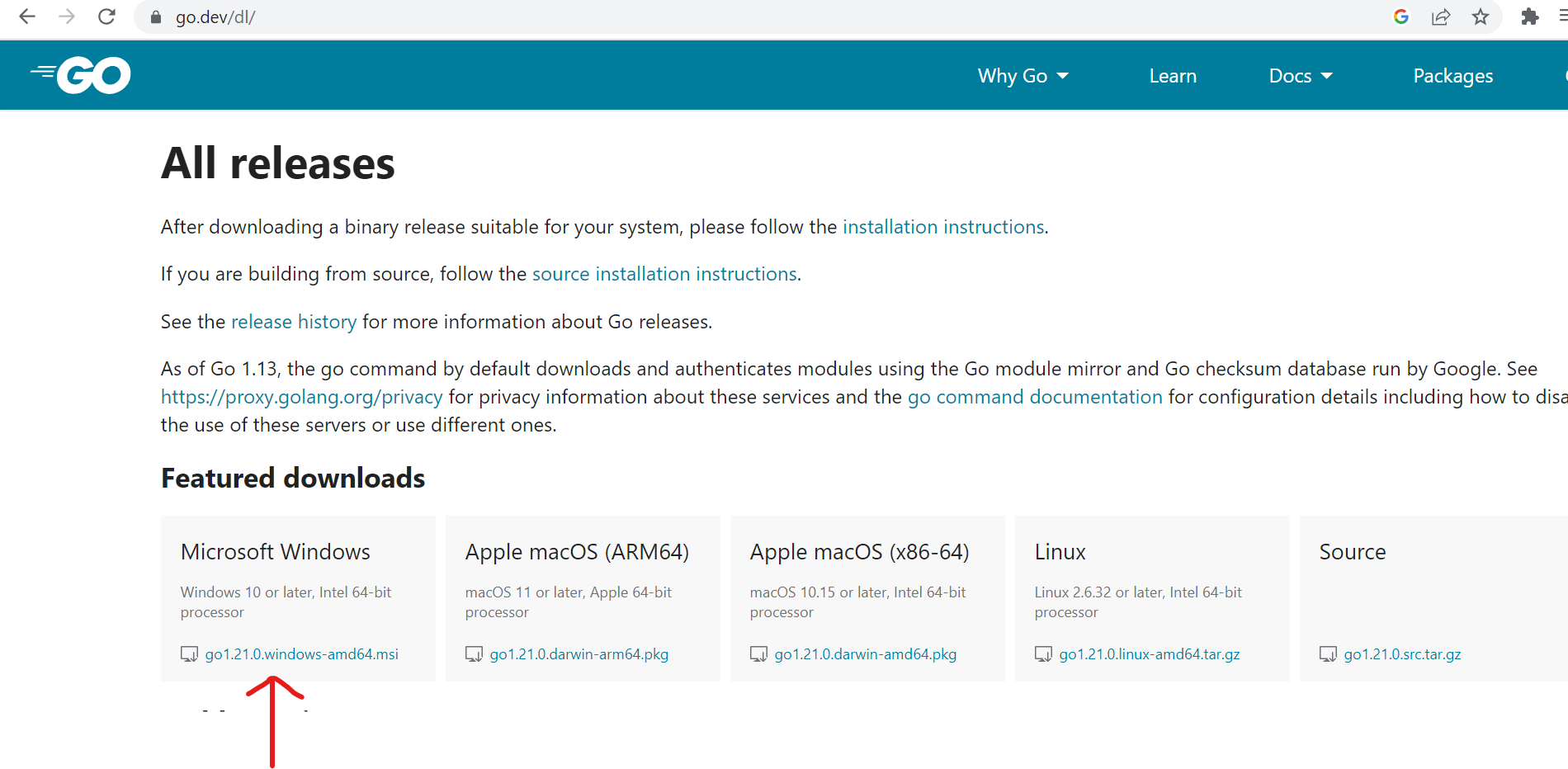The image size is (1568, 769).
Task: Download go1.21.0.darwin-amd64.pkg
Action: (866, 654)
